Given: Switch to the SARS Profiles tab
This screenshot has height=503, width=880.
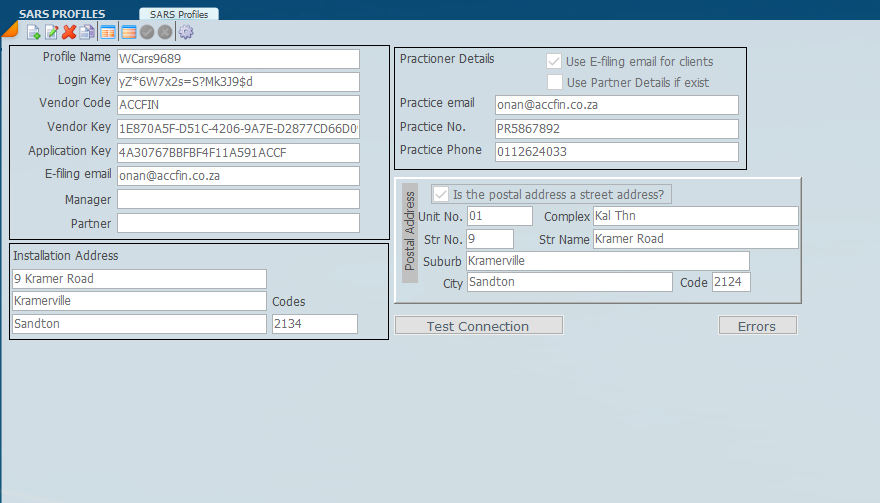Looking at the screenshot, I should (179, 14).
